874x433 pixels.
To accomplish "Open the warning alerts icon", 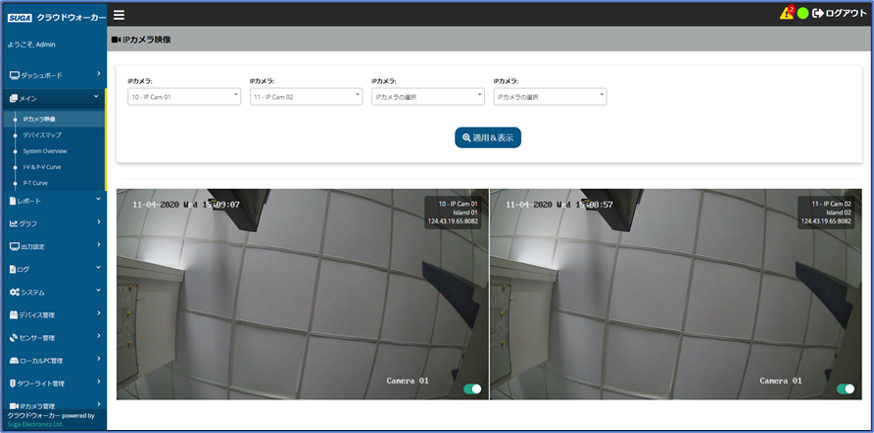I will pos(786,13).
